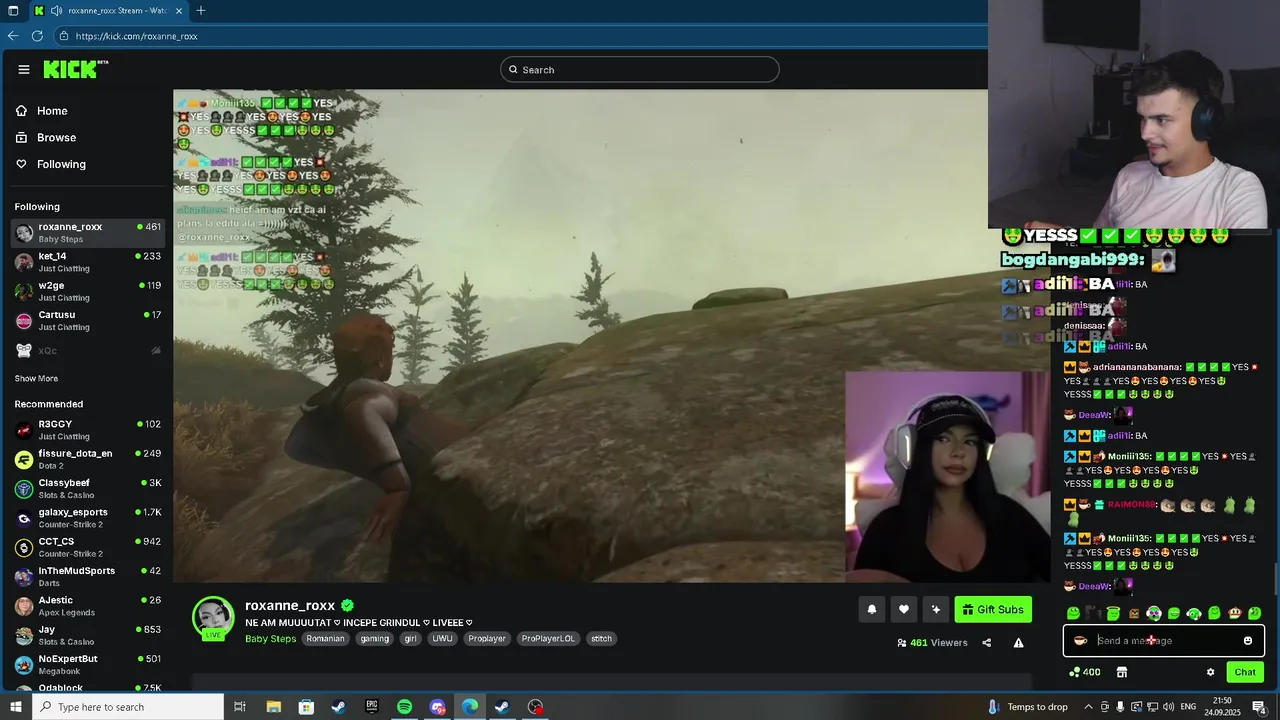Click 461 Viewers count

933,643
